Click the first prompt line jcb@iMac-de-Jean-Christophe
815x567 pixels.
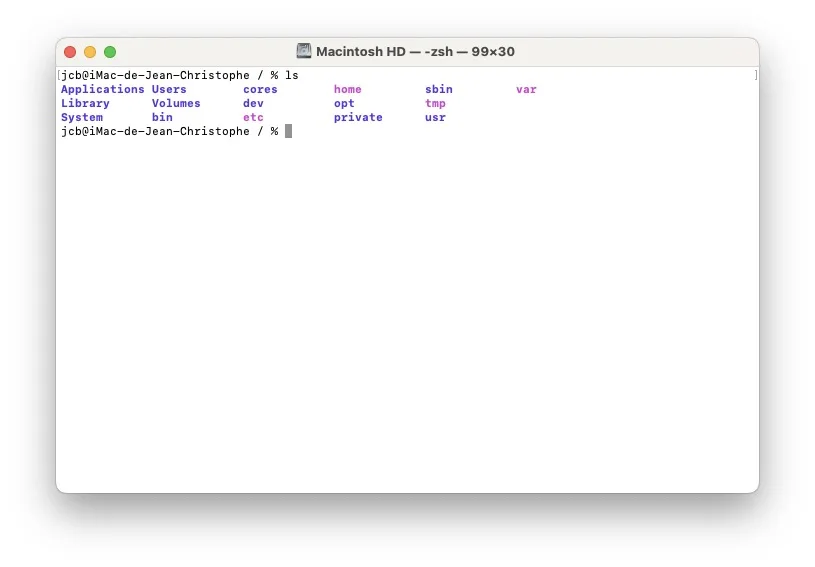pos(155,75)
